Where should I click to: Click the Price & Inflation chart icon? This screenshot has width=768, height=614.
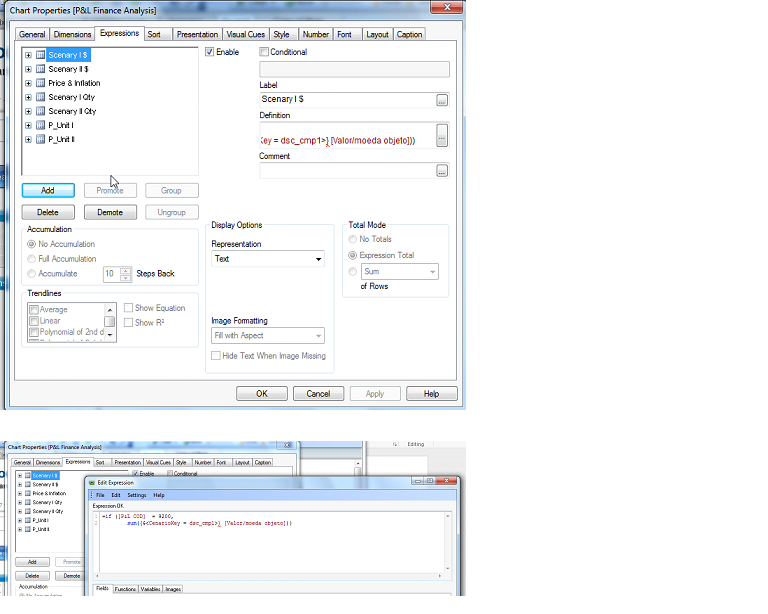click(x=41, y=83)
